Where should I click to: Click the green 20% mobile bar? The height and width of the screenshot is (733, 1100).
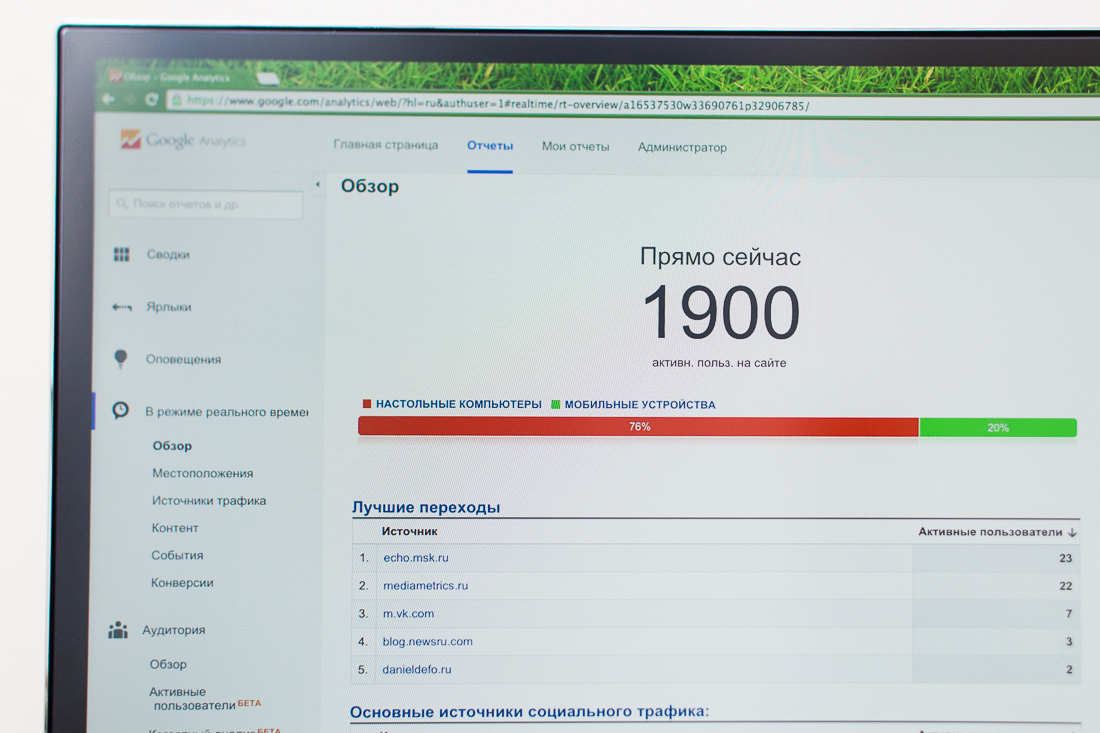point(998,428)
